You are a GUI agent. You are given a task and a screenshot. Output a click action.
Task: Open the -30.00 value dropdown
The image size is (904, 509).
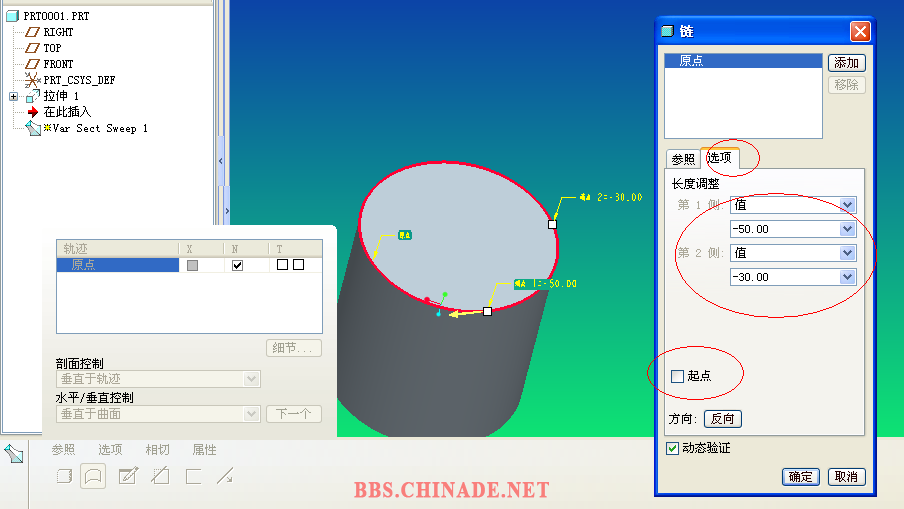[x=848, y=277]
